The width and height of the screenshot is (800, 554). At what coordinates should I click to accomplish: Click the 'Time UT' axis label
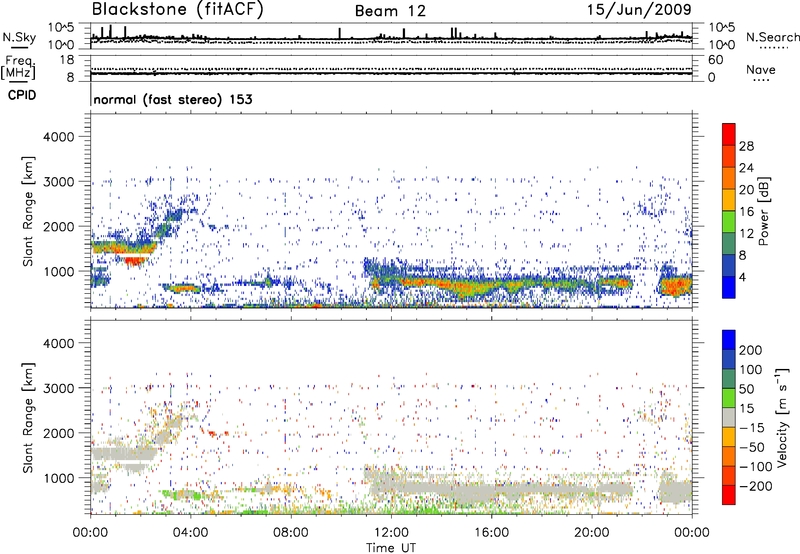click(391, 548)
